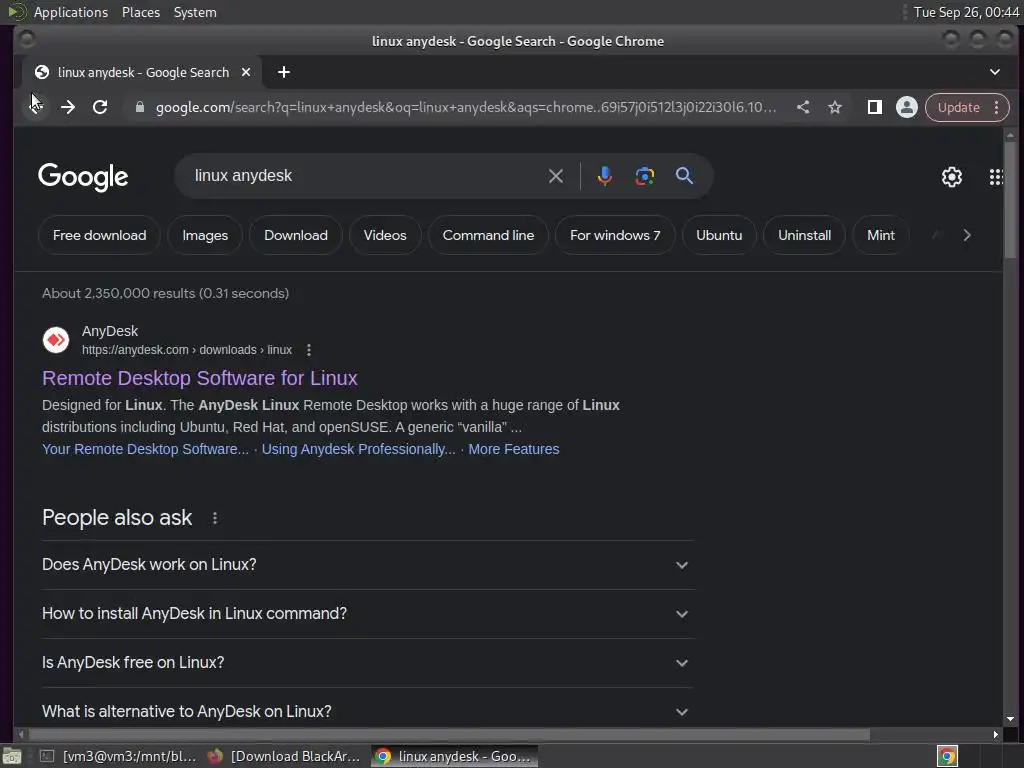Open the tab search dropdown arrow
The image size is (1024, 768).
click(x=995, y=72)
